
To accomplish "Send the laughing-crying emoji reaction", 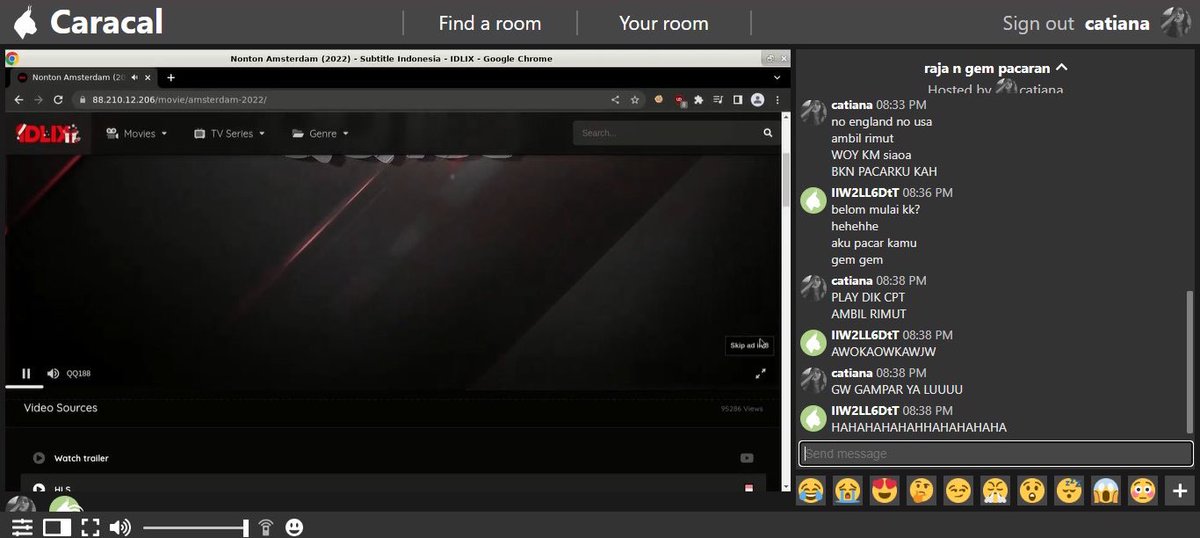I will pos(812,491).
